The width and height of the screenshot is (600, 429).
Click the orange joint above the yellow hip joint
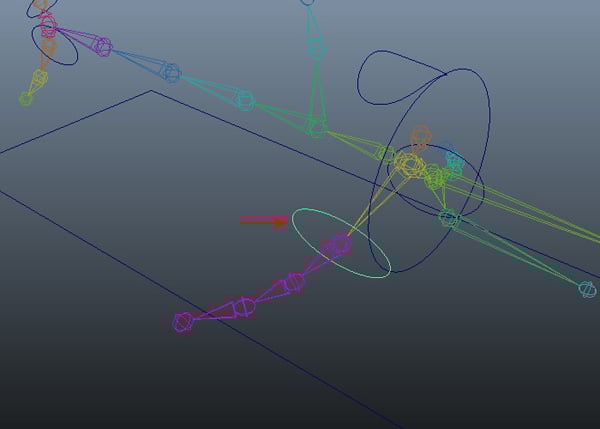point(421,137)
